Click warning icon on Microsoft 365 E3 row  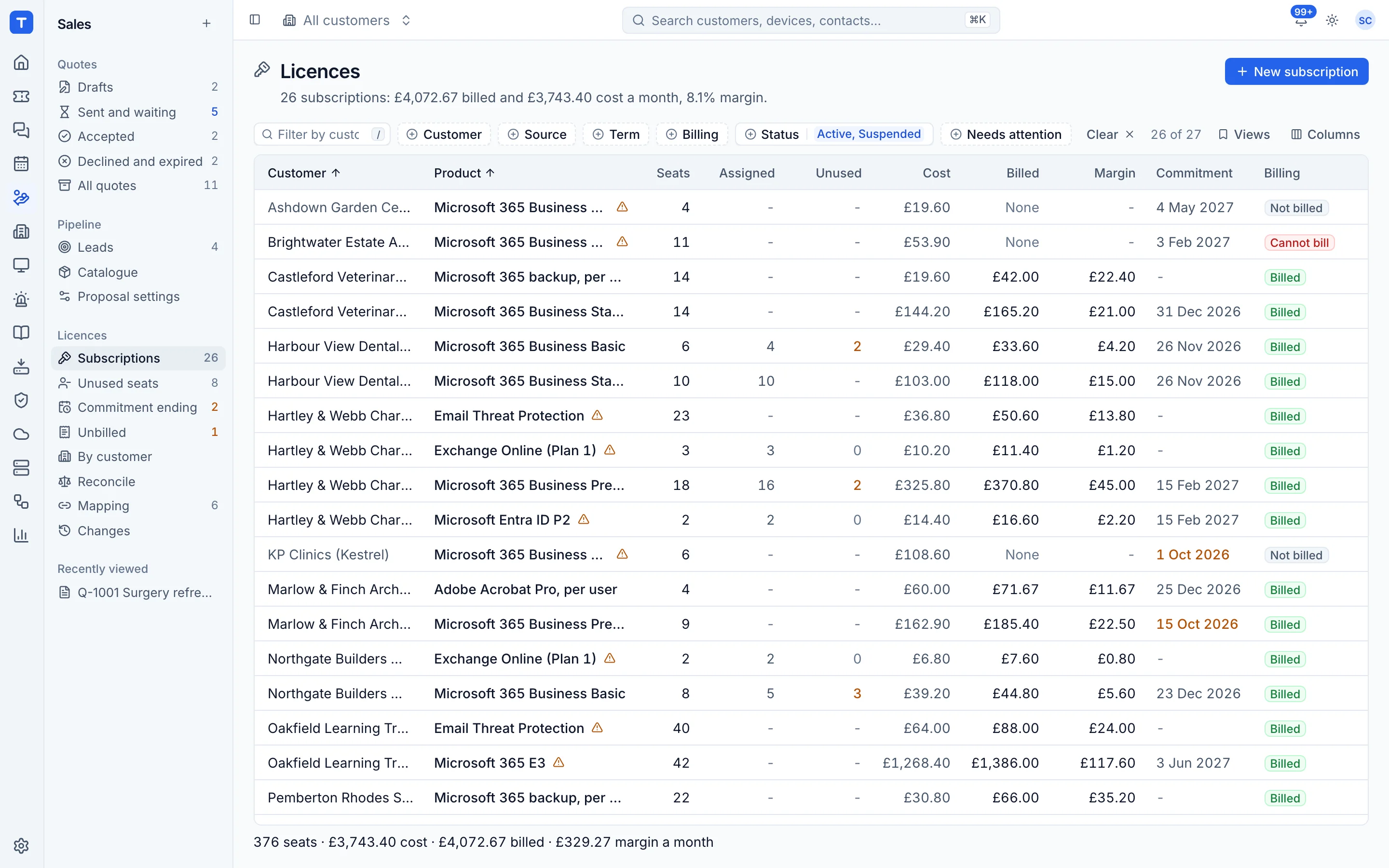point(558,762)
